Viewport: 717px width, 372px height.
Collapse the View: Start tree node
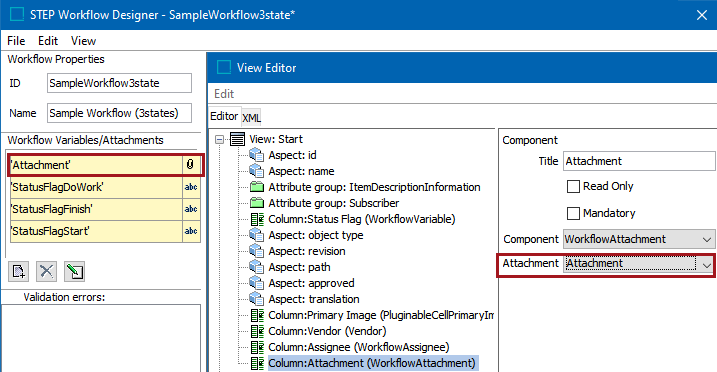click(x=220, y=139)
